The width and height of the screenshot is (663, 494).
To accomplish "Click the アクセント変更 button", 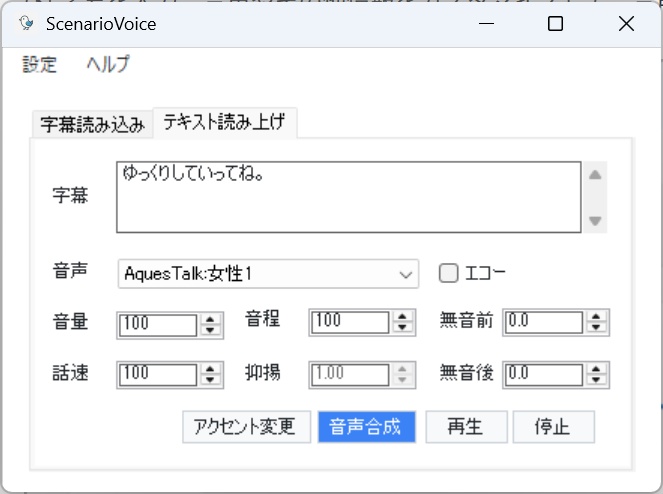I will (x=247, y=427).
